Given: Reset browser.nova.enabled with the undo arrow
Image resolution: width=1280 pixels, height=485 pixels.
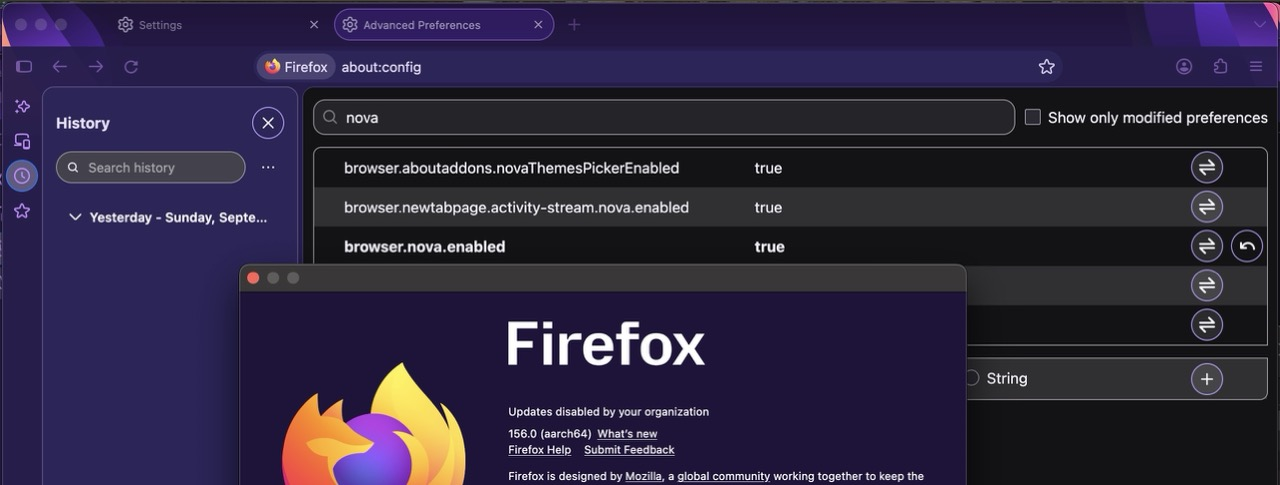Looking at the screenshot, I should pyautogui.click(x=1247, y=246).
